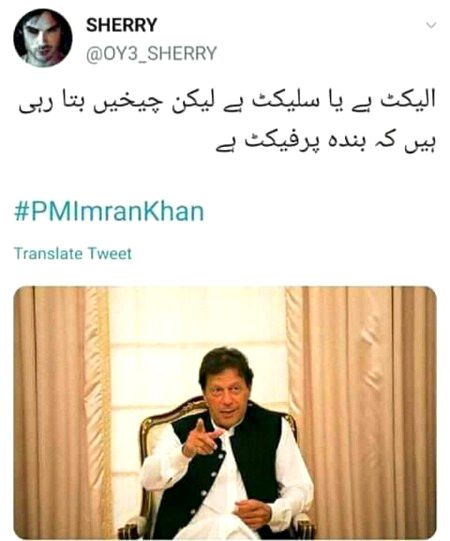
Task: Open the @OY3_SHERRY handle link
Action: tap(151, 54)
